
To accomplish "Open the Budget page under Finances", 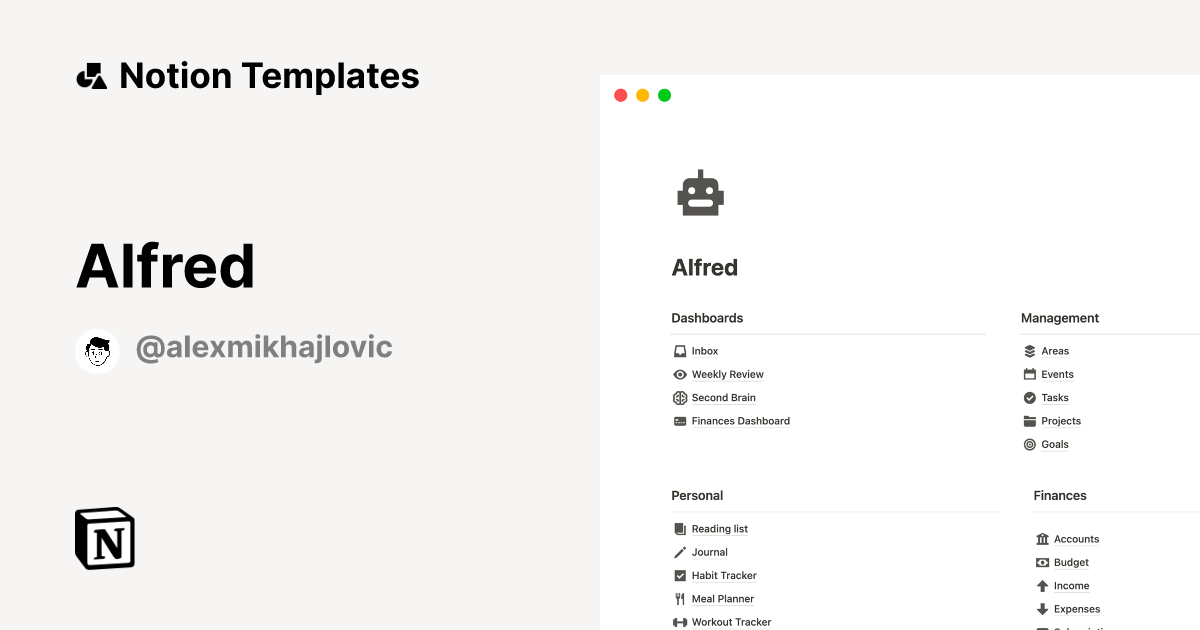I will pos(1071,562).
